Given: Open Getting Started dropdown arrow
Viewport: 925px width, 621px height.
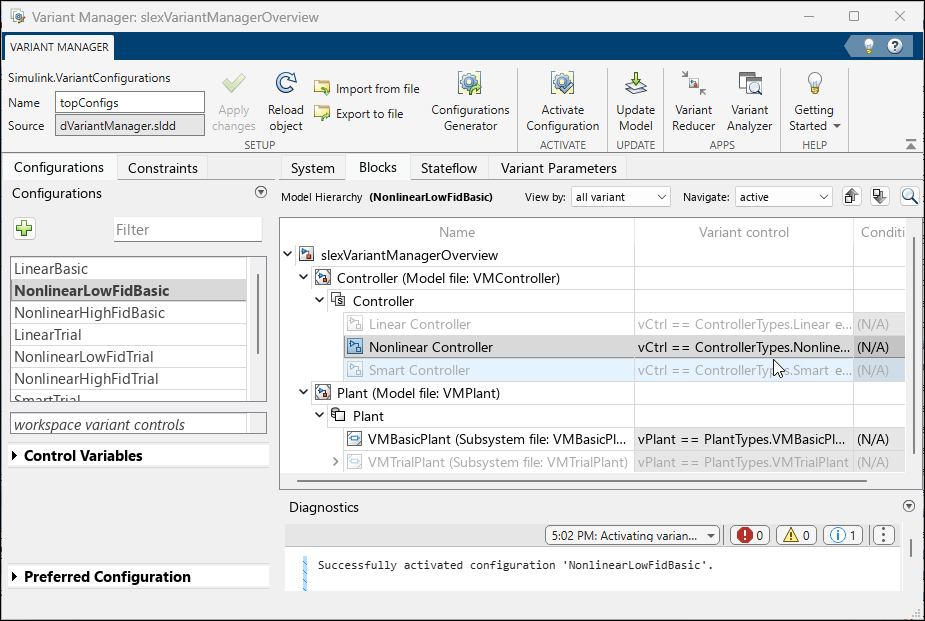Looking at the screenshot, I should click(837, 126).
